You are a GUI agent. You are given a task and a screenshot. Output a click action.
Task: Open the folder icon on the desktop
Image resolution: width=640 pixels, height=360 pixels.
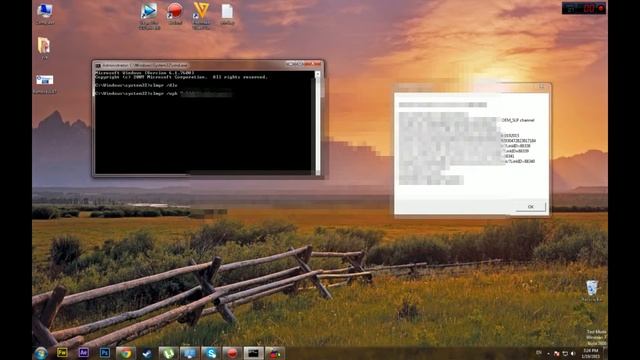pyautogui.click(x=44, y=48)
